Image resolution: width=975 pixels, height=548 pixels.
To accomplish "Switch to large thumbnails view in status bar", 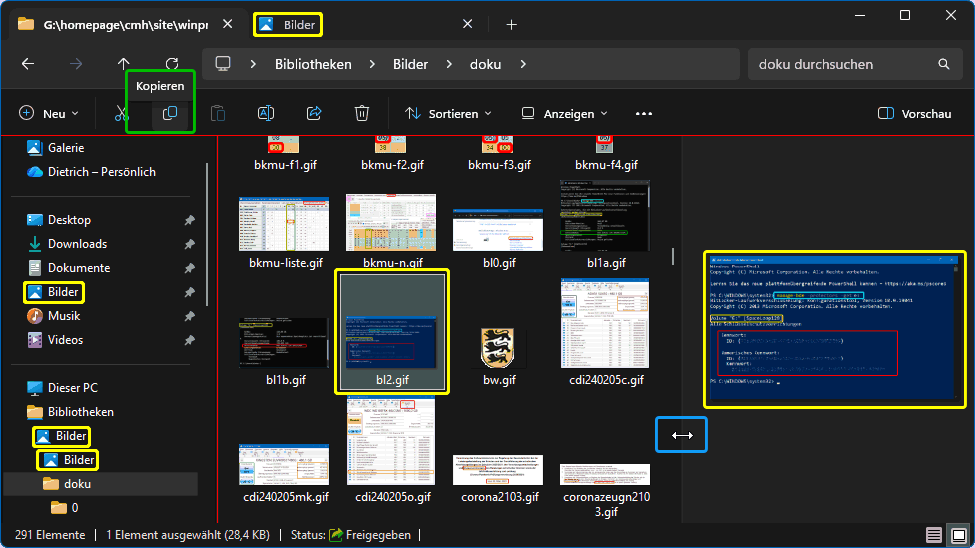I will point(957,535).
